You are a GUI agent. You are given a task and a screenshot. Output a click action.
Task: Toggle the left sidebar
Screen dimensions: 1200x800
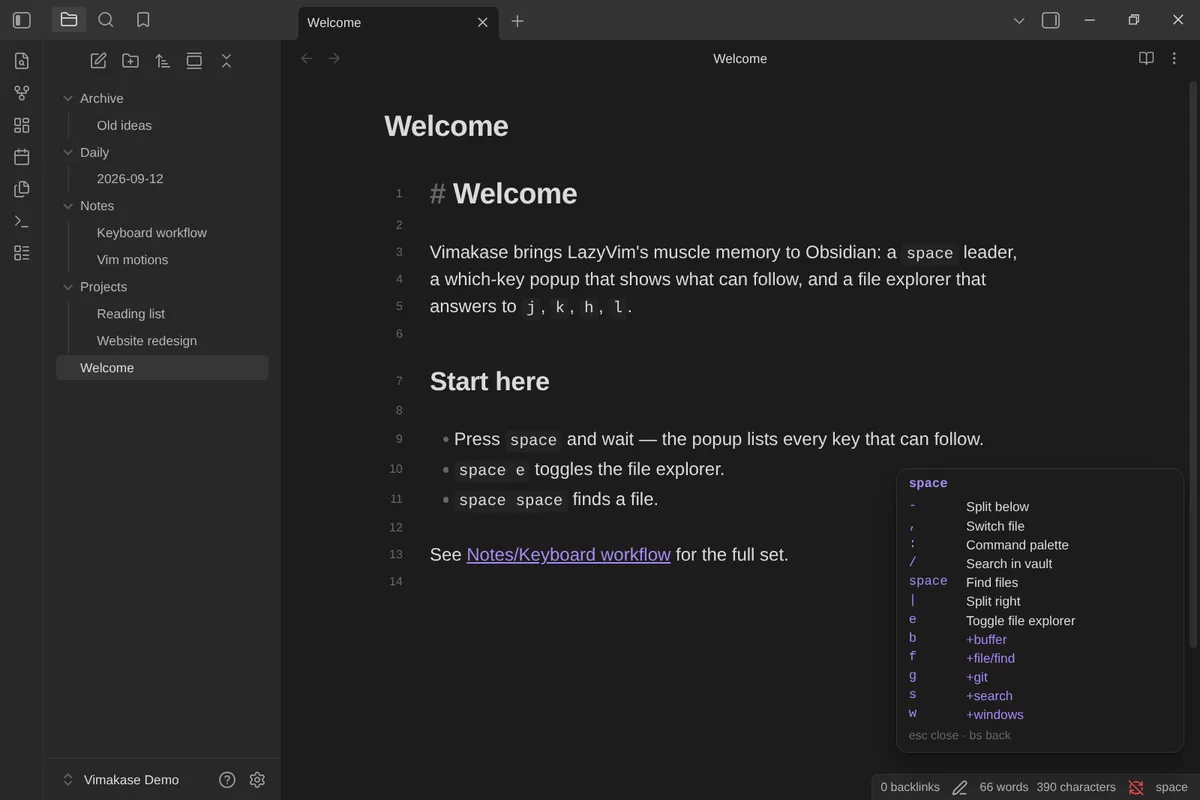coord(22,20)
